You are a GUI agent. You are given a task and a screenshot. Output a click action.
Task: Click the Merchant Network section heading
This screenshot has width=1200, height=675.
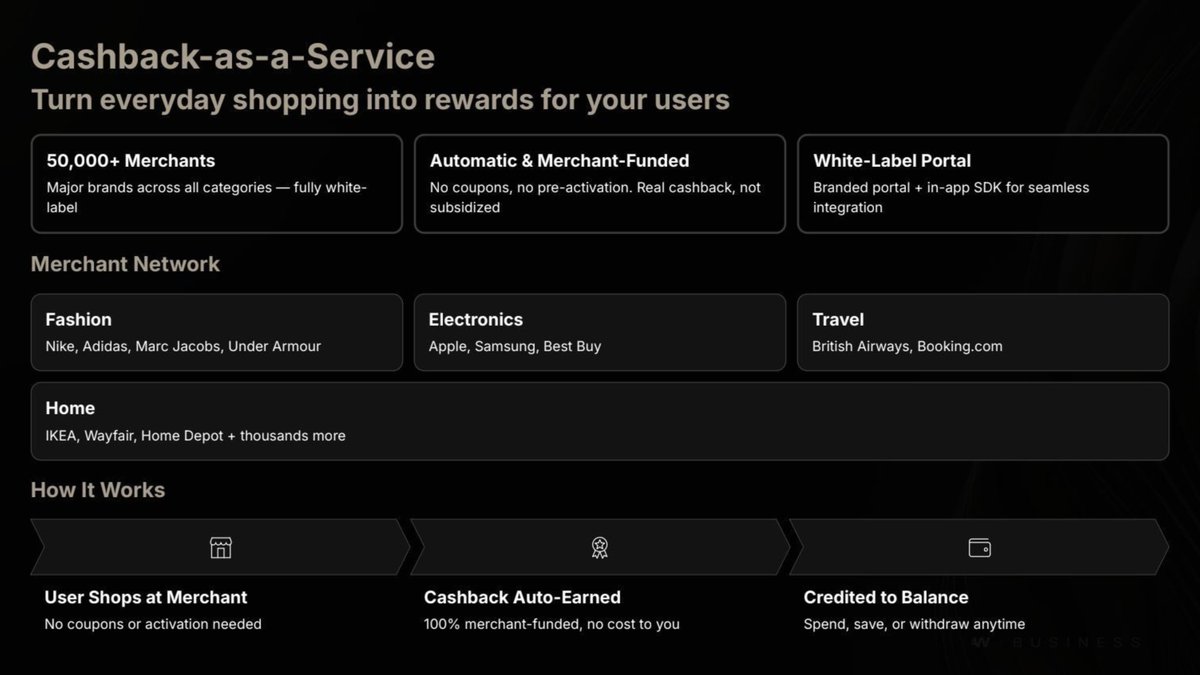125,264
